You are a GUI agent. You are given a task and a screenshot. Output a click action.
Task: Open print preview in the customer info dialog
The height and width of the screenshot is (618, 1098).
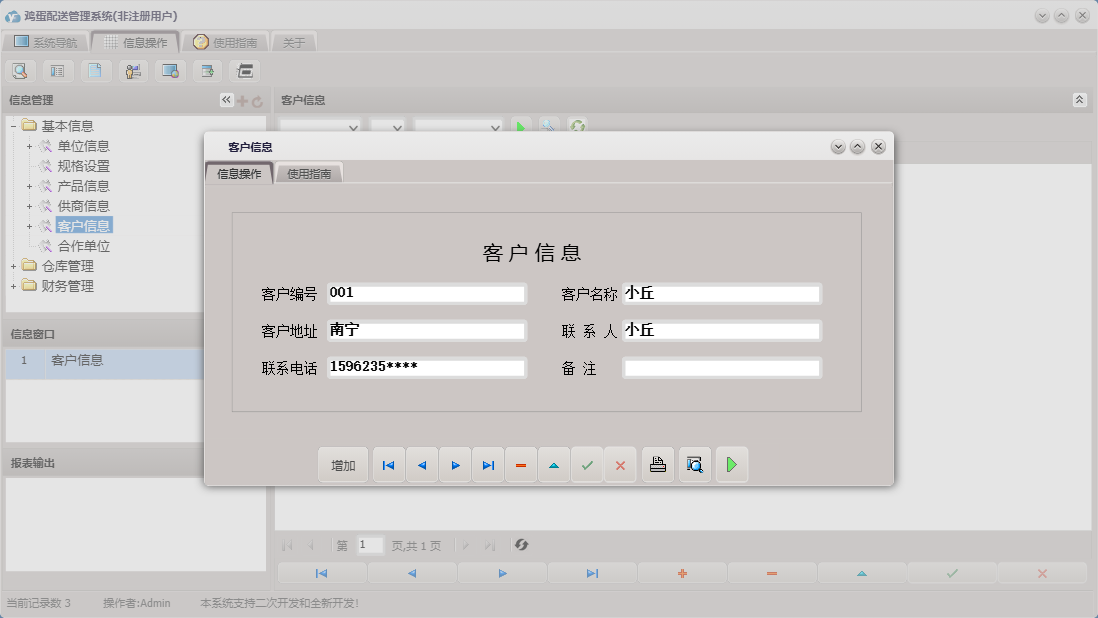pos(694,464)
